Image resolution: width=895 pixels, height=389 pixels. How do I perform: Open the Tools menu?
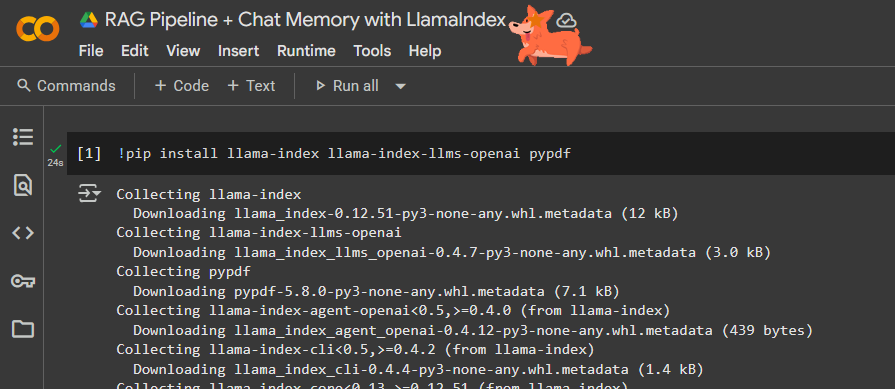point(372,51)
